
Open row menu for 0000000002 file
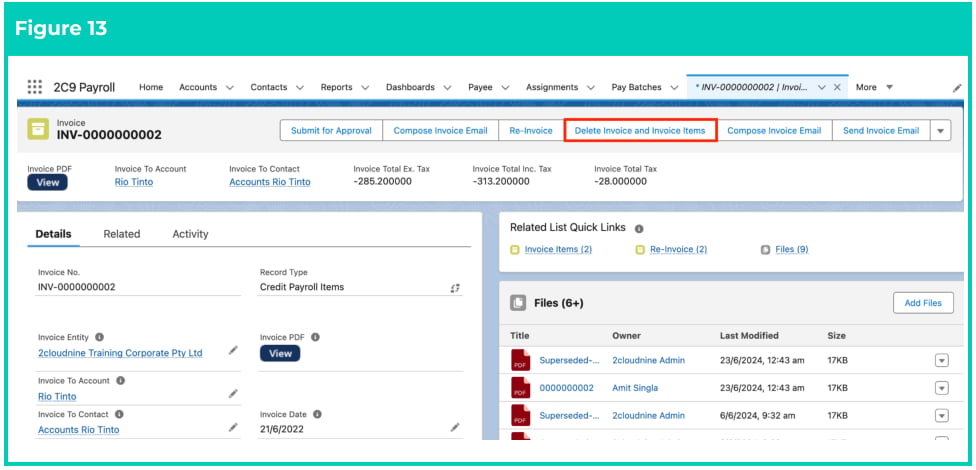click(942, 388)
